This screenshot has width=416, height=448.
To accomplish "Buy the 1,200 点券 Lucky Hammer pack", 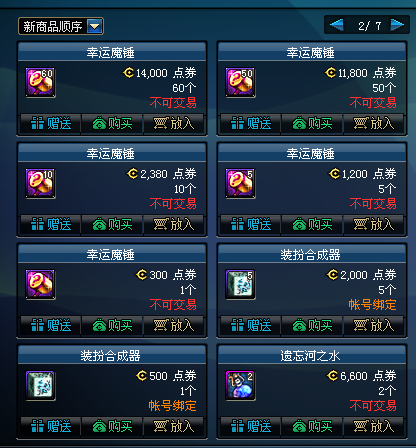I will tap(312, 225).
